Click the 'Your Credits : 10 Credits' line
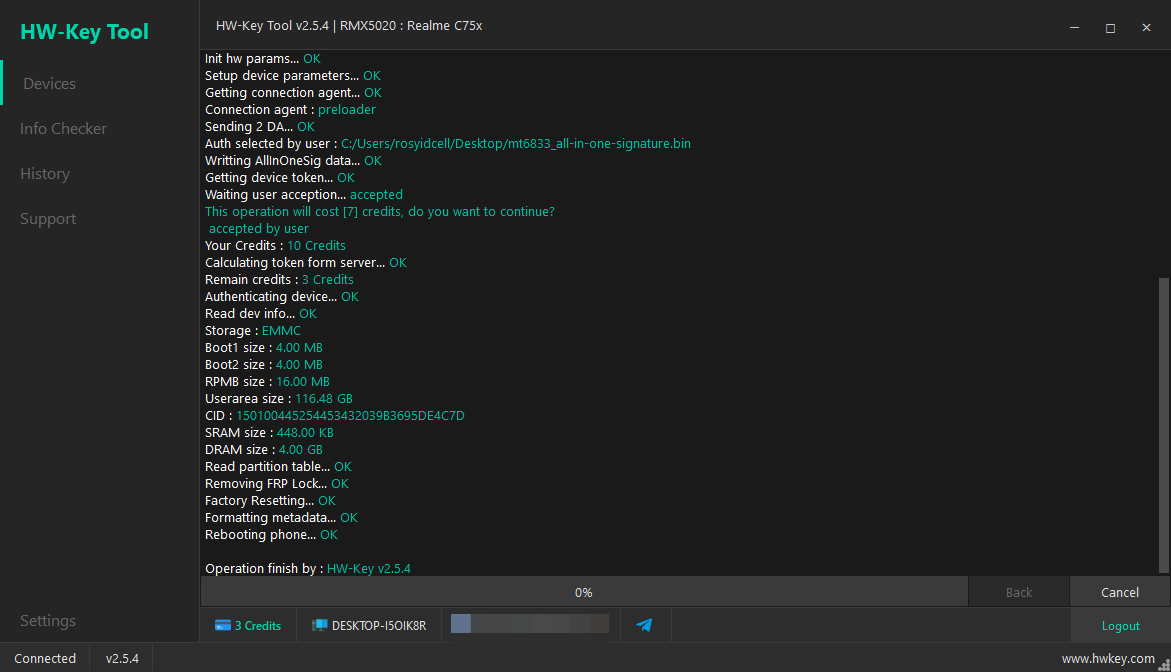Viewport: 1171px width, 672px height. pyautogui.click(x=276, y=246)
